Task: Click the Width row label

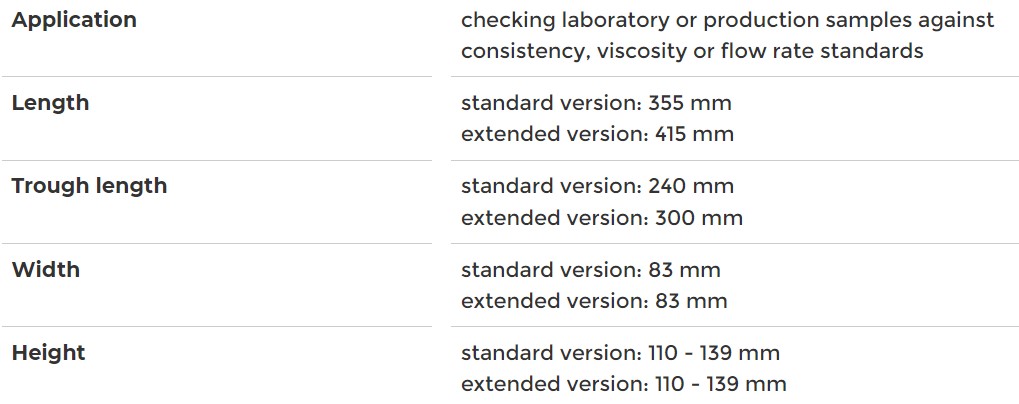Action: pyautogui.click(x=45, y=270)
